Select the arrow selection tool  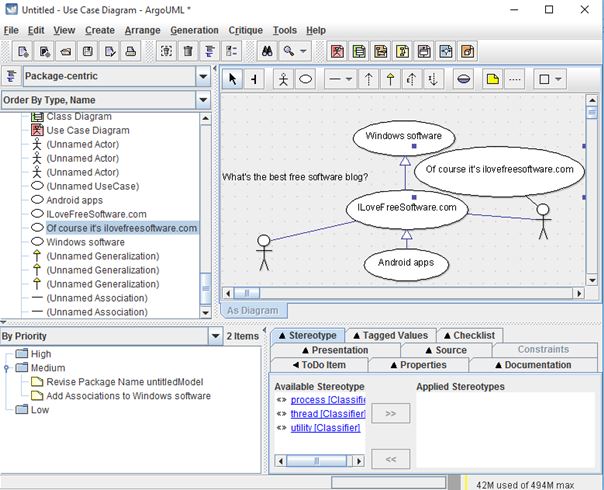pos(233,78)
